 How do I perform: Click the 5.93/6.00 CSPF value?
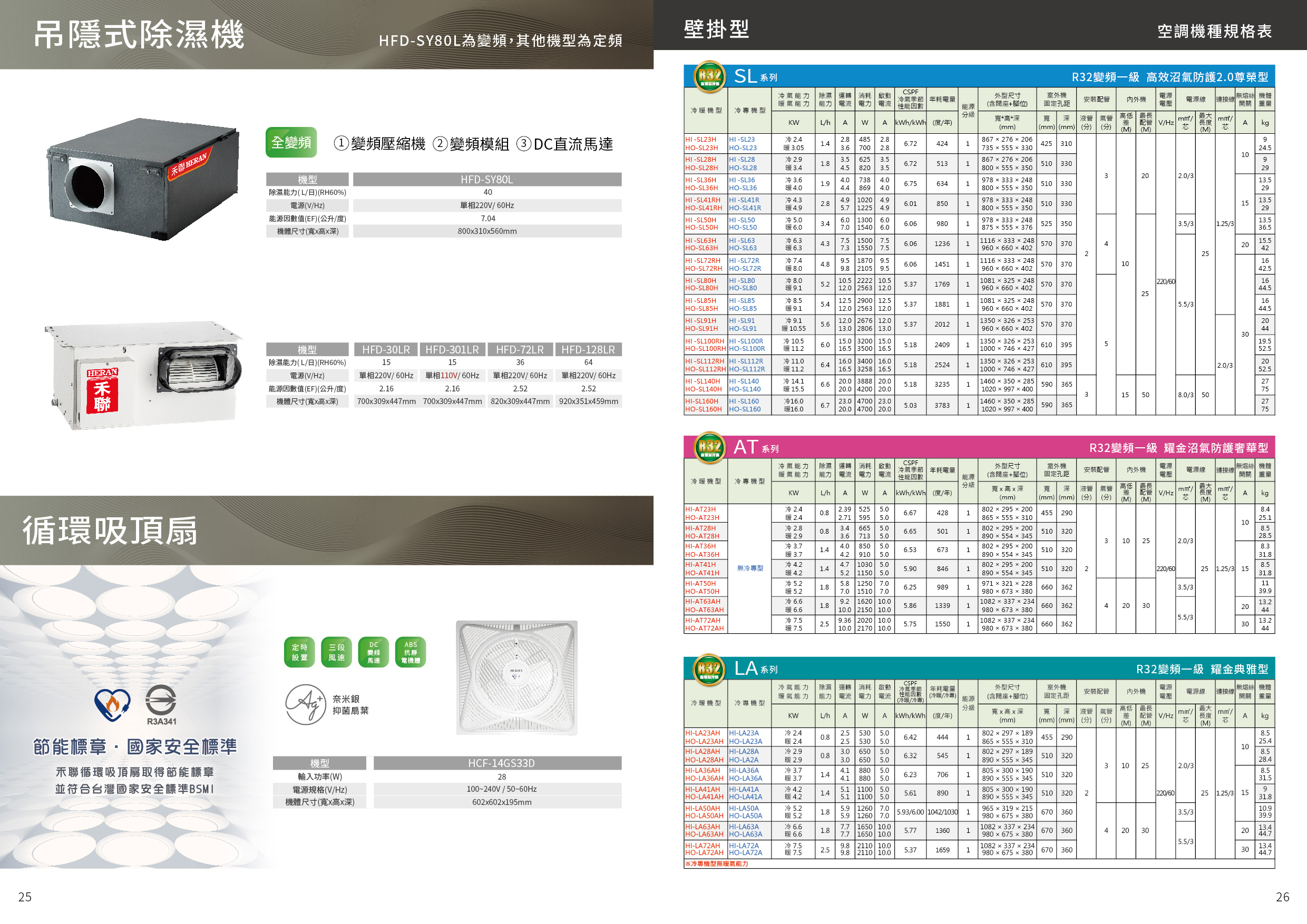910,812
